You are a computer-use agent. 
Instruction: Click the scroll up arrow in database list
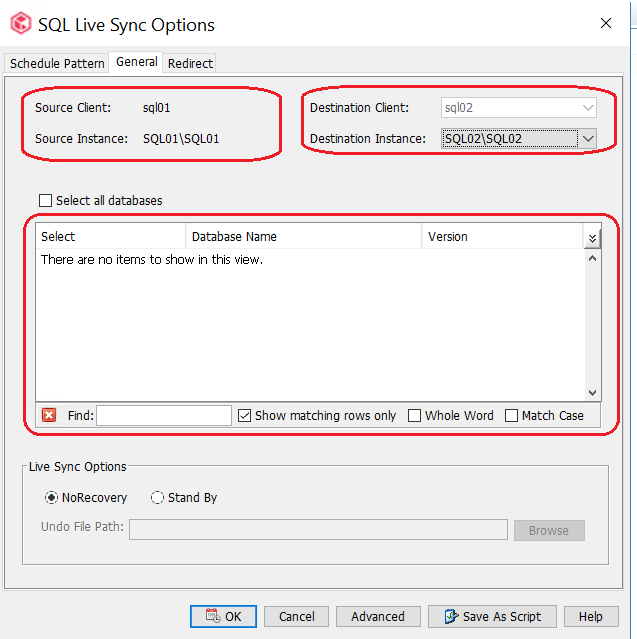click(593, 258)
